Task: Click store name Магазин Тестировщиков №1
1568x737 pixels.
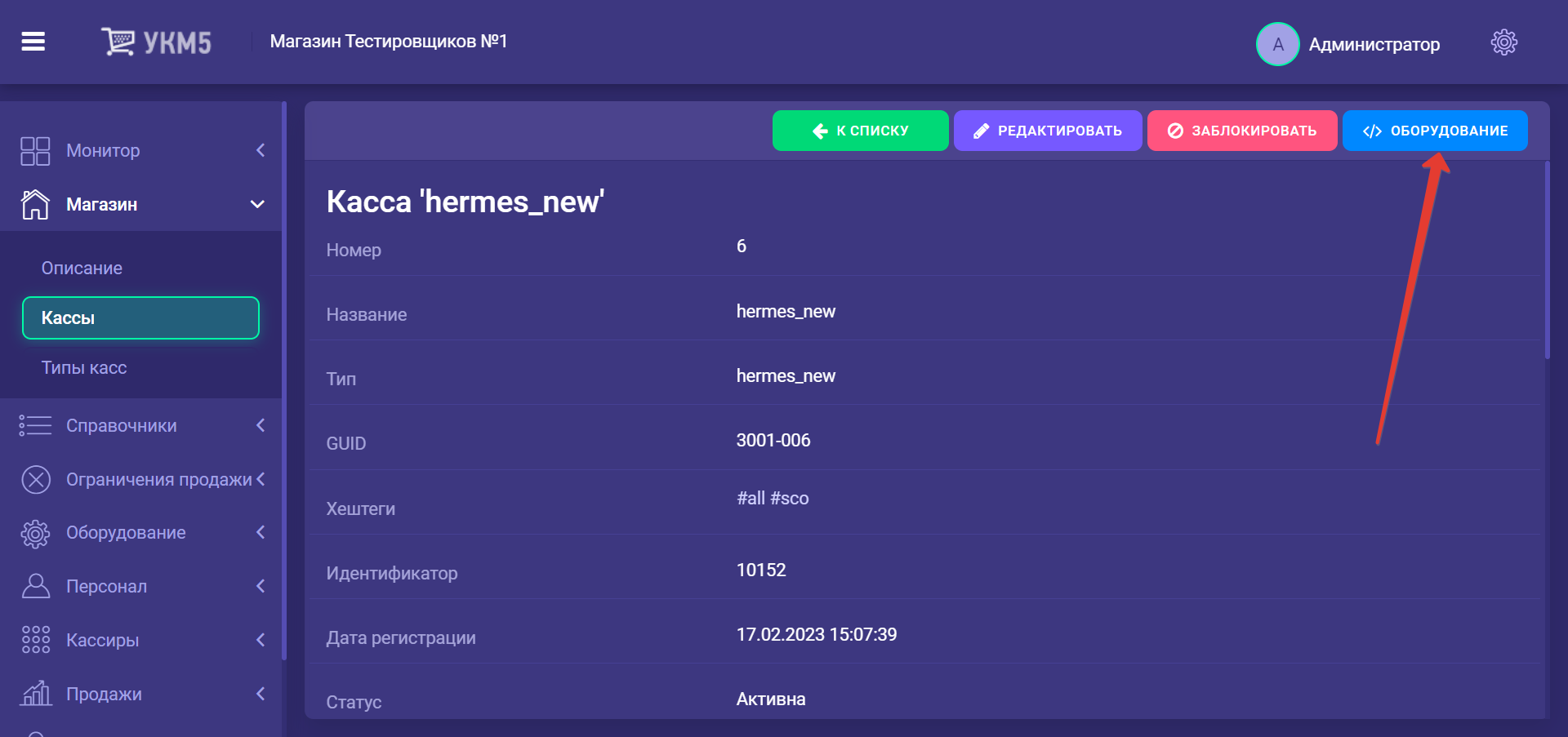Action: [389, 42]
